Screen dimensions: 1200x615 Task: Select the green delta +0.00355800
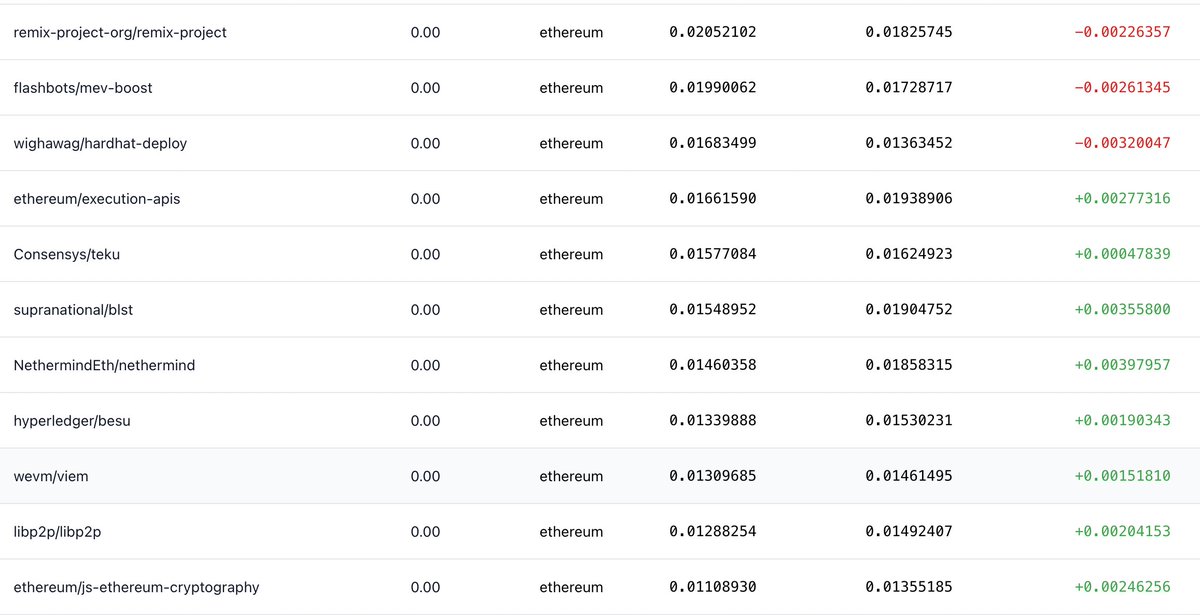click(1122, 310)
